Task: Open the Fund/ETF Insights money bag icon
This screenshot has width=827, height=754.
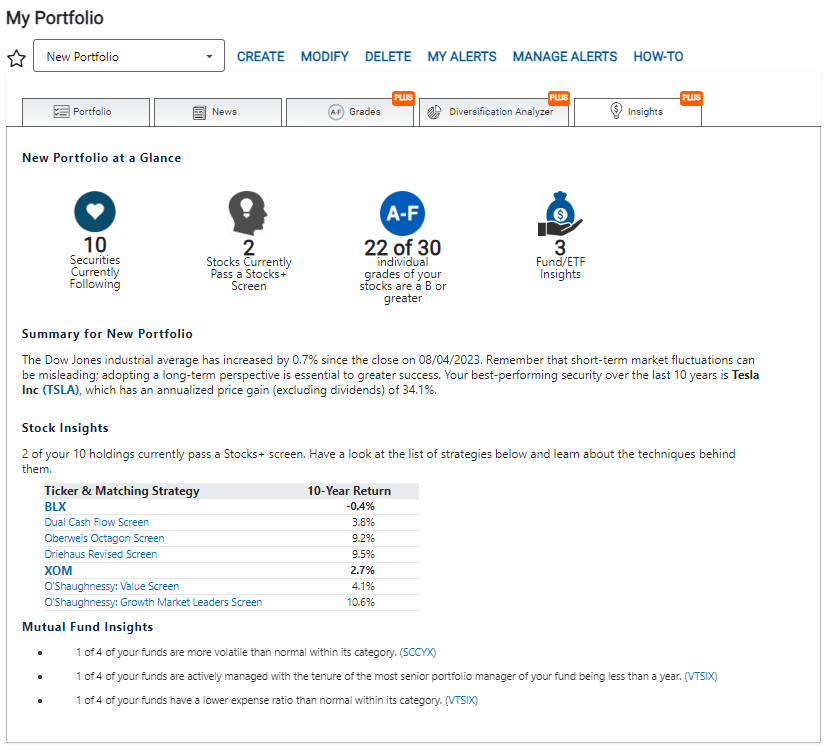Action: 560,210
